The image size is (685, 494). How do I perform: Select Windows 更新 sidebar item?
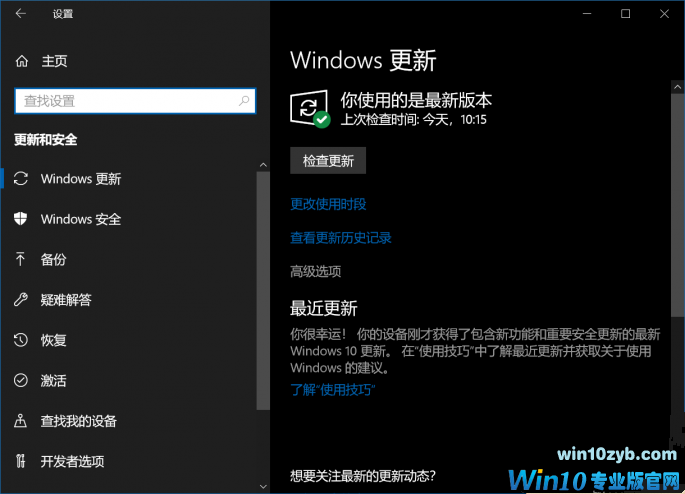(x=81, y=179)
